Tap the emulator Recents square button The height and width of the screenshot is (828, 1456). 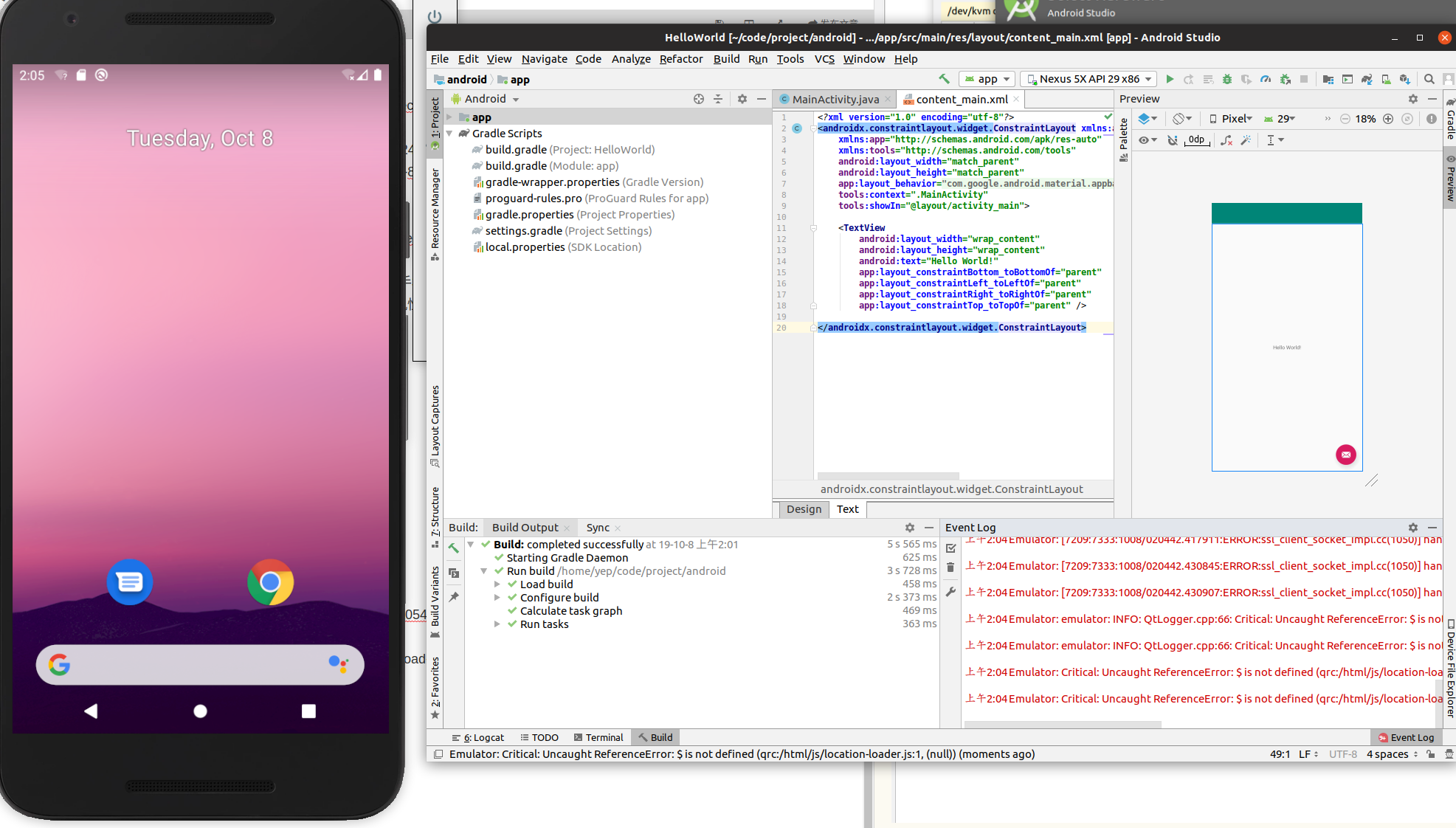click(x=309, y=711)
